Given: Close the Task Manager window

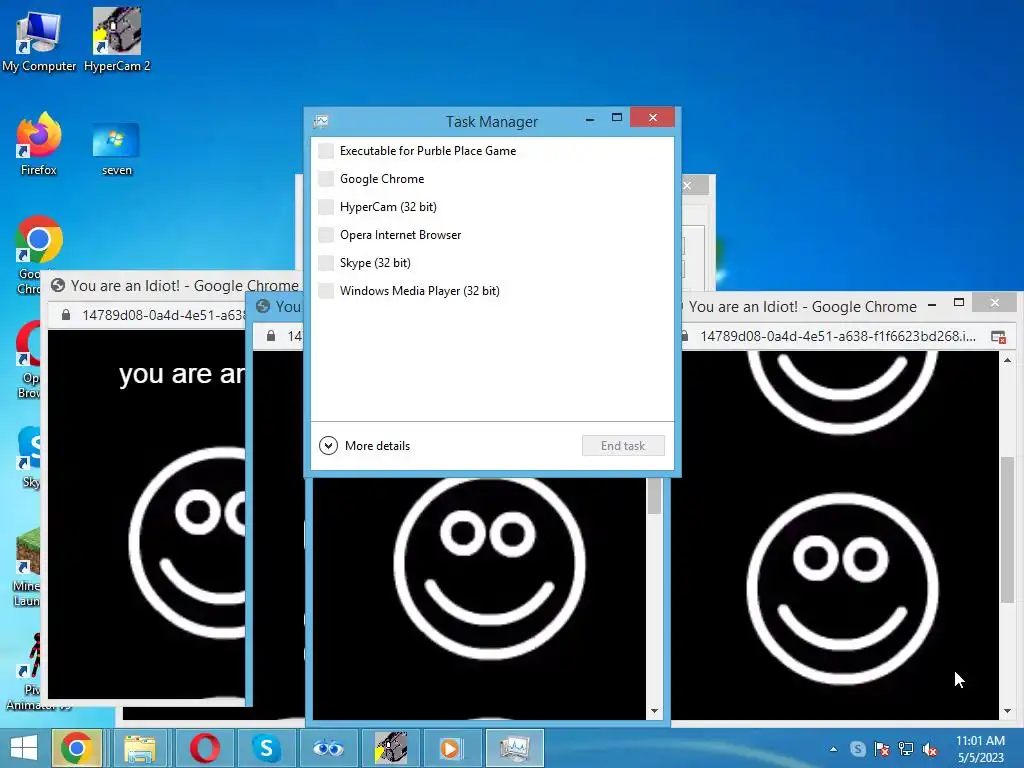Looking at the screenshot, I should coord(652,118).
